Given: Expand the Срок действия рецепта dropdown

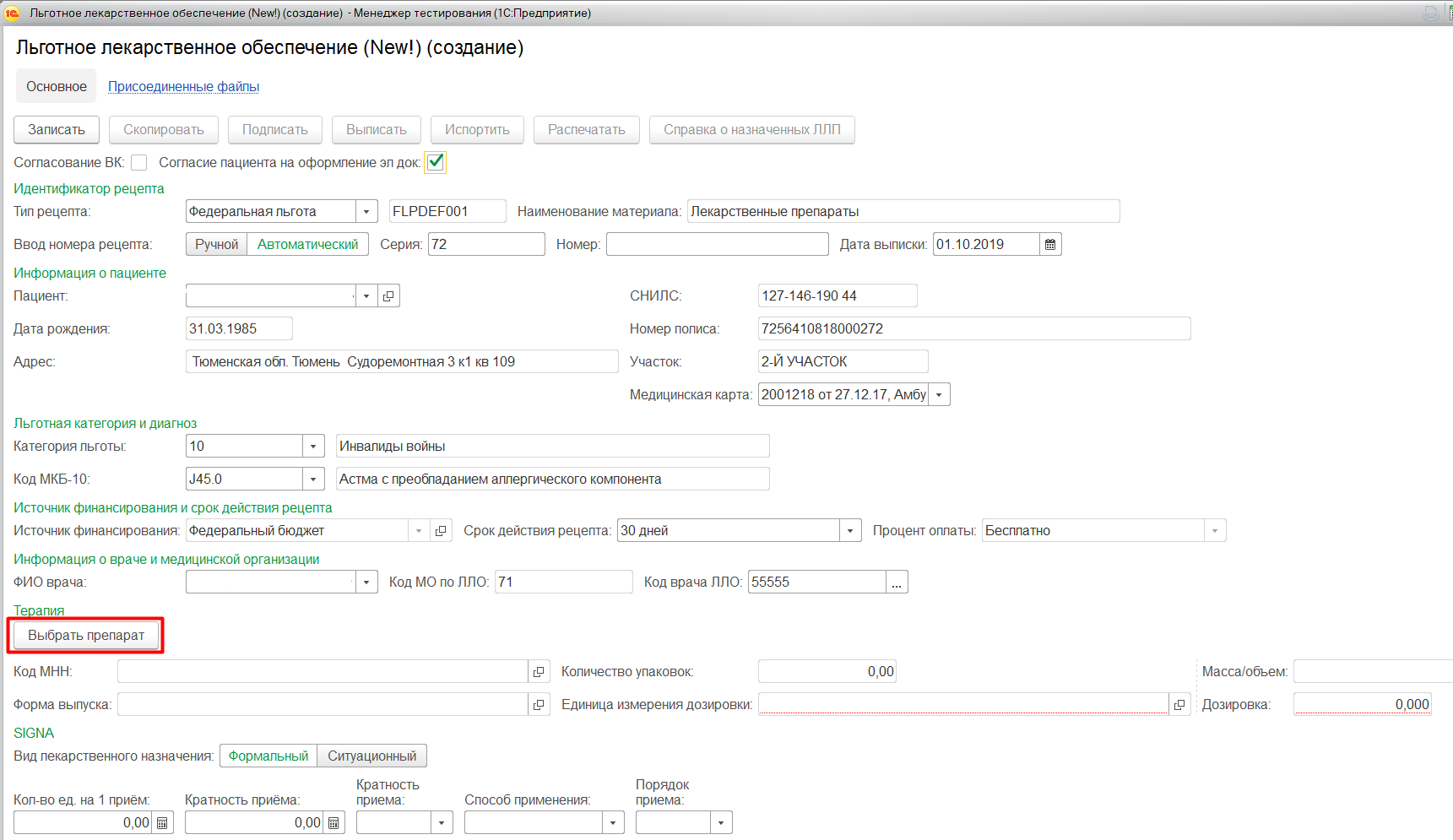Looking at the screenshot, I should click(850, 530).
